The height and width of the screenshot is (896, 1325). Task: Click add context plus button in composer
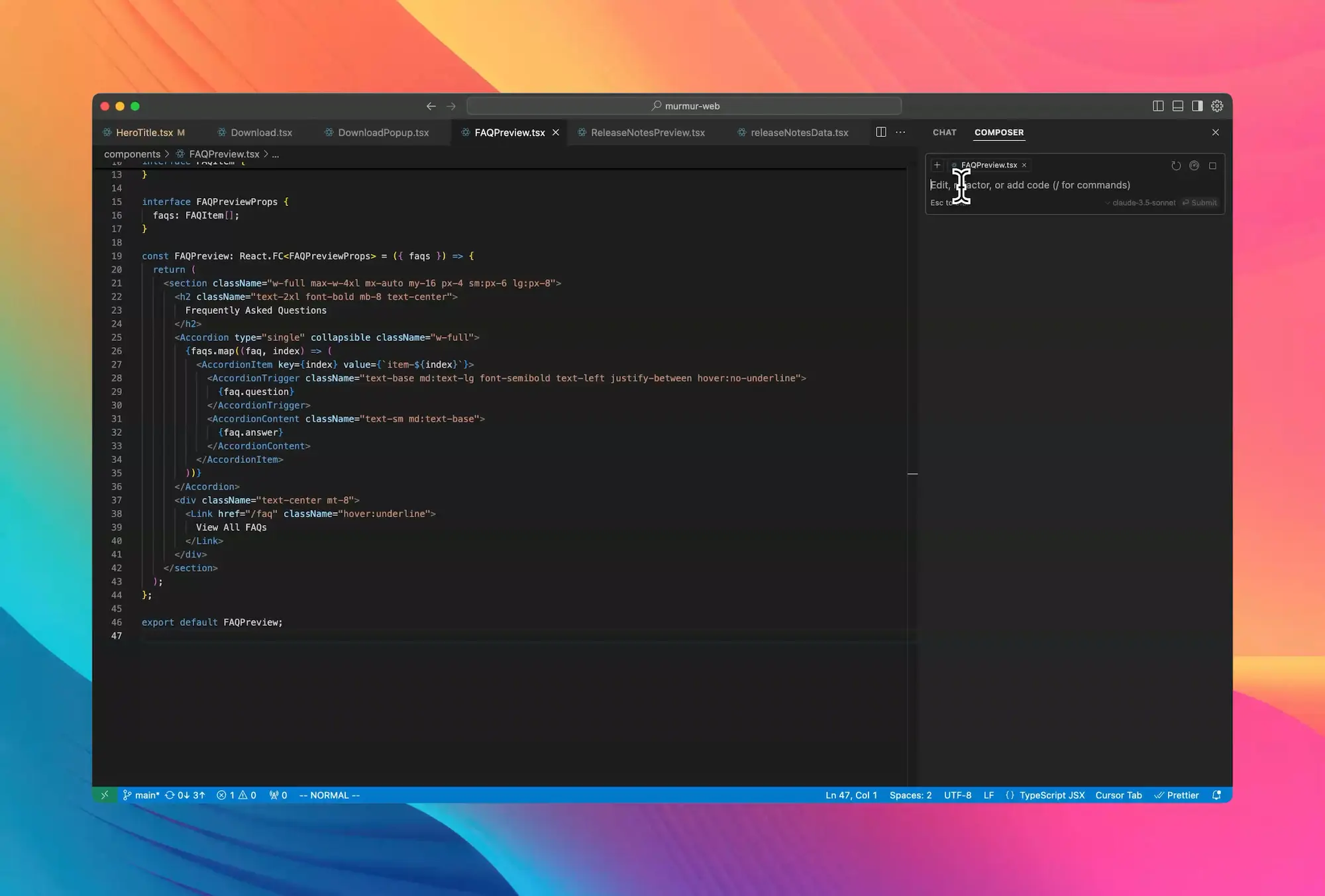pyautogui.click(x=937, y=166)
